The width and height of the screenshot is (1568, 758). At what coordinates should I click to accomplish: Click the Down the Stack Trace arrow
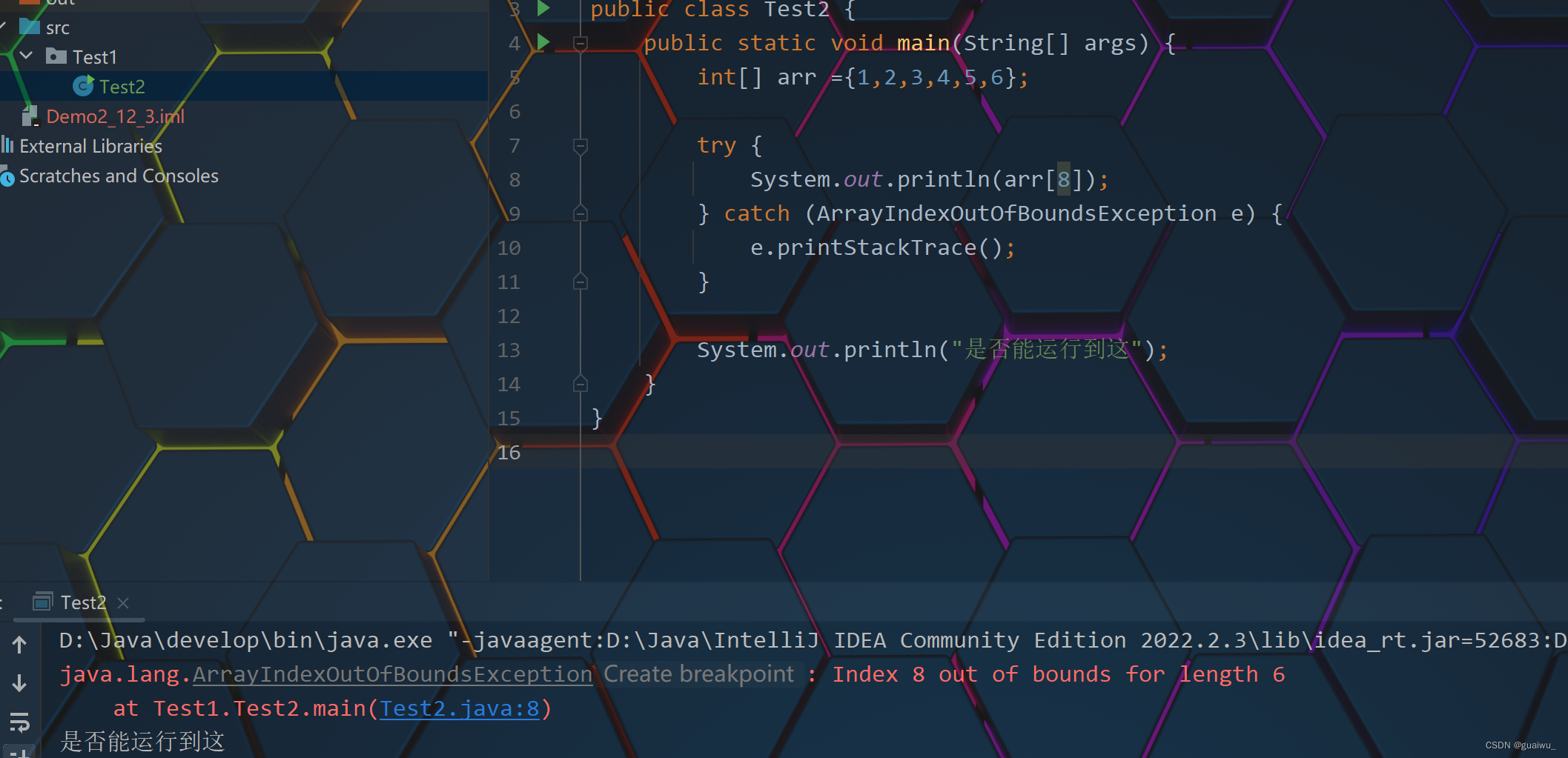pyautogui.click(x=19, y=682)
